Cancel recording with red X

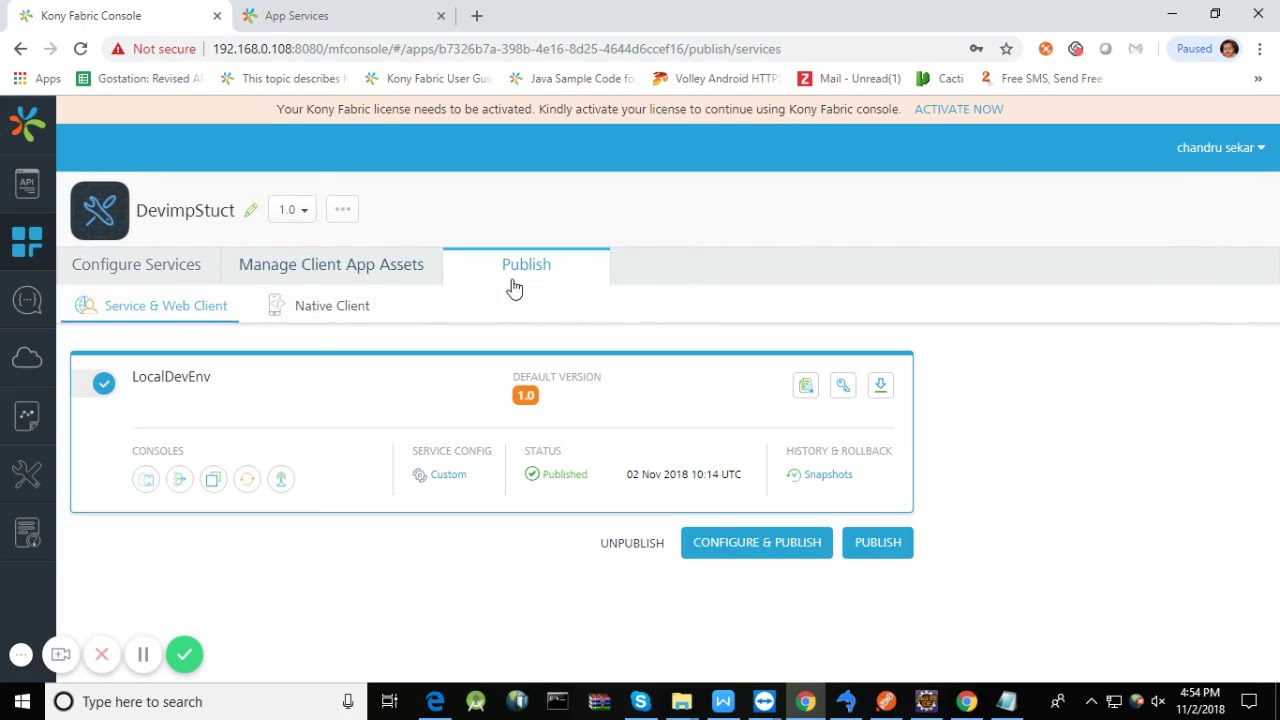pos(102,655)
